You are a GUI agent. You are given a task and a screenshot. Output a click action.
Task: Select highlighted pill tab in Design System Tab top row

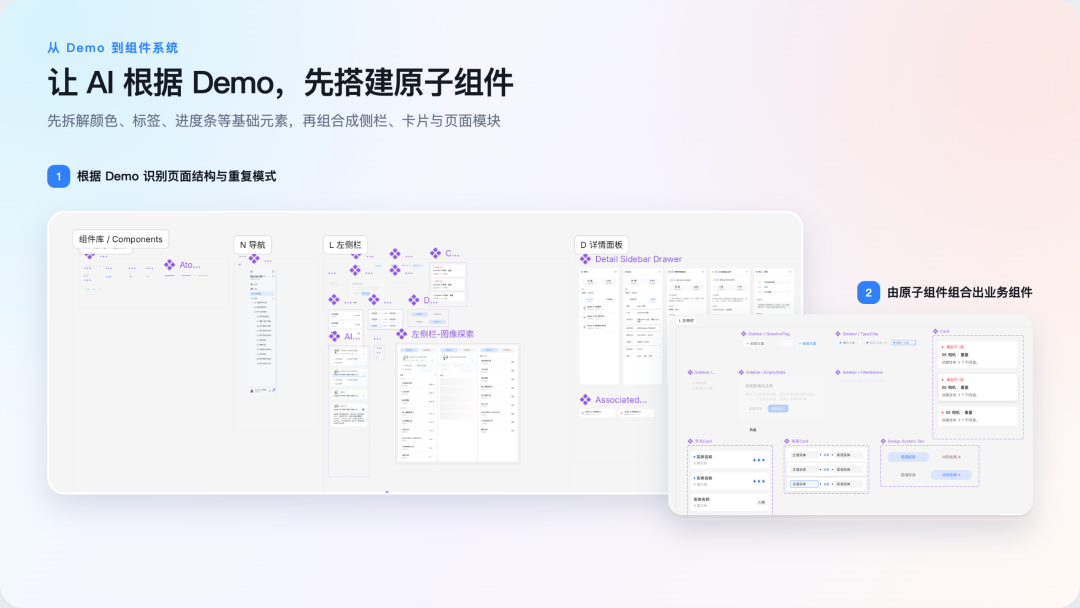coord(908,457)
